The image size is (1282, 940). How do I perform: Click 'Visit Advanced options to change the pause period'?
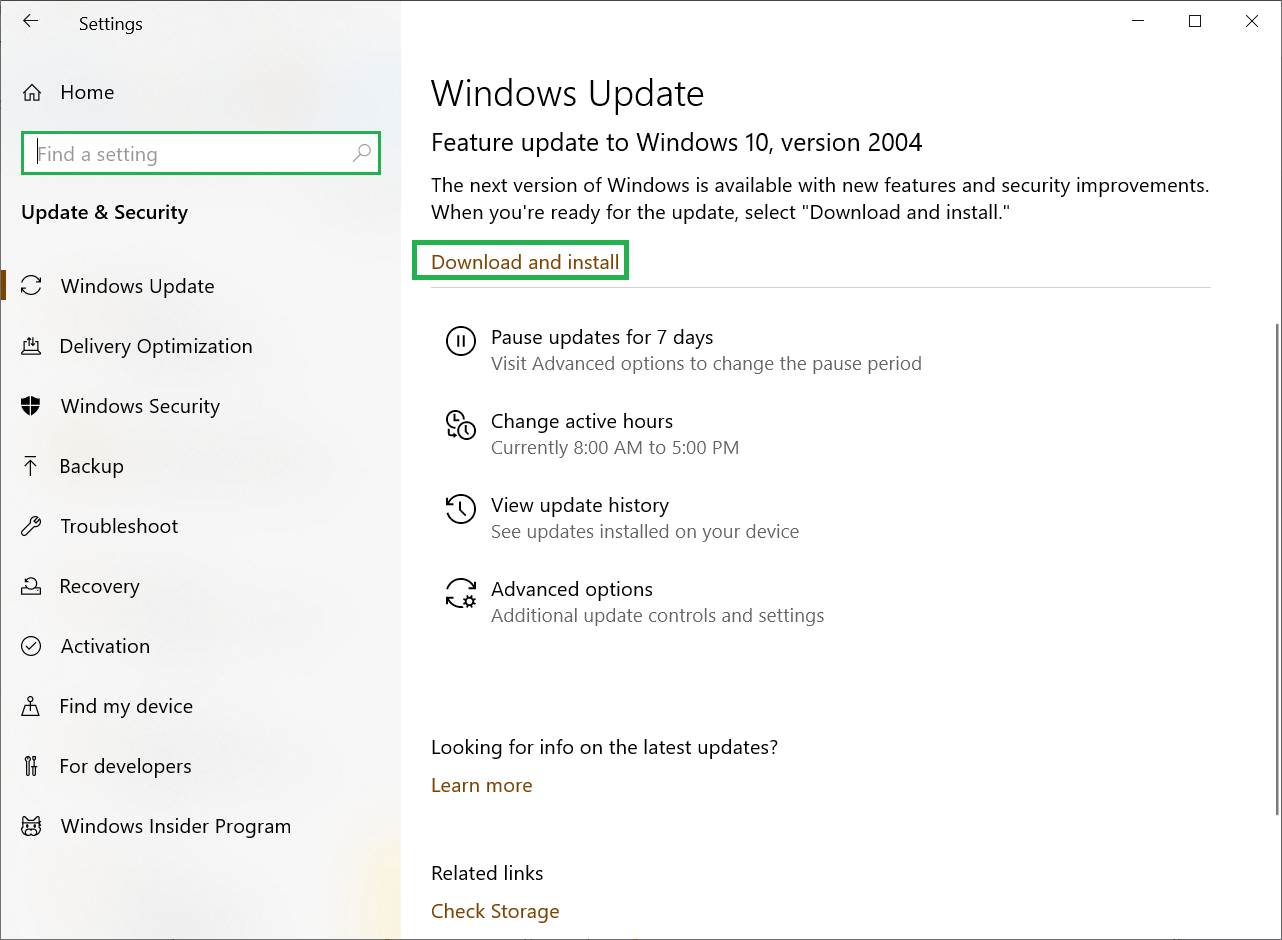(706, 363)
